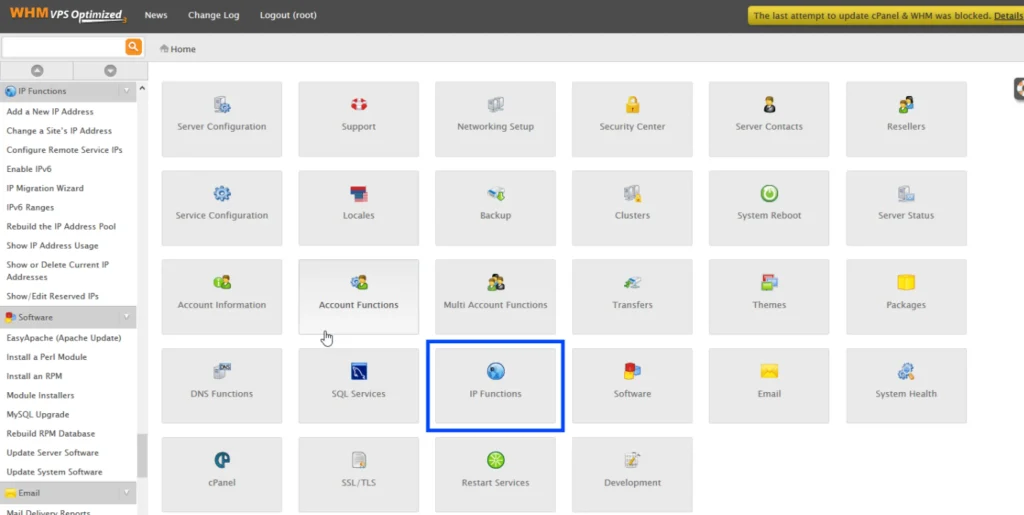The image size is (1024, 515).
Task: Open the Email envelope tile
Action: (769, 386)
